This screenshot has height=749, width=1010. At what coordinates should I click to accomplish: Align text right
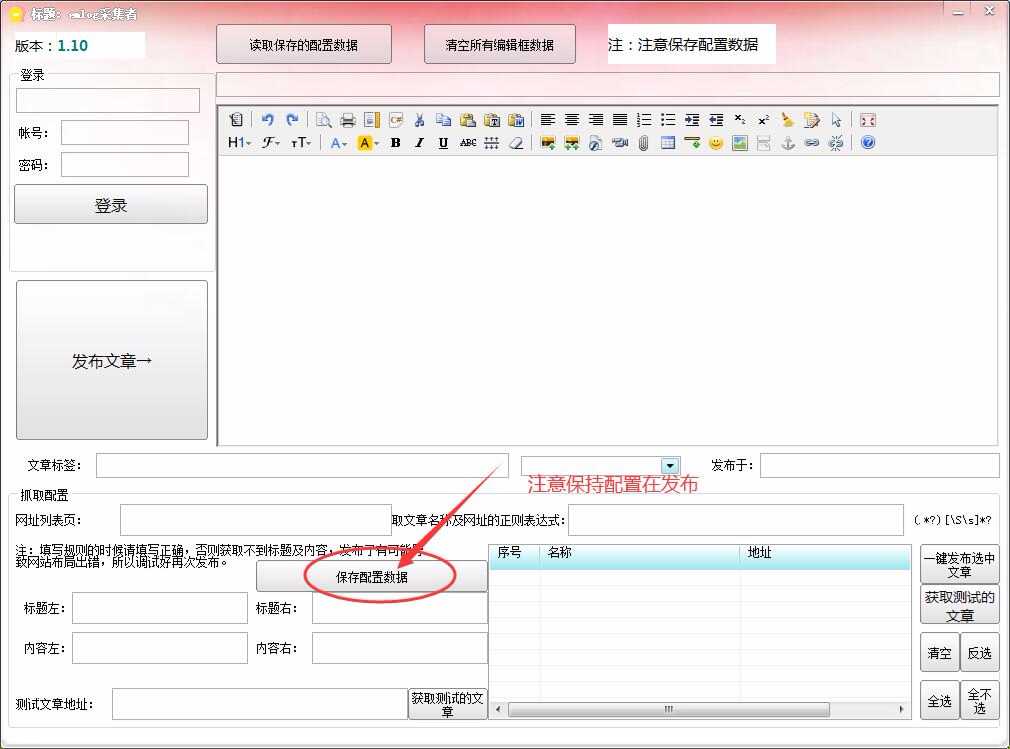coord(596,119)
